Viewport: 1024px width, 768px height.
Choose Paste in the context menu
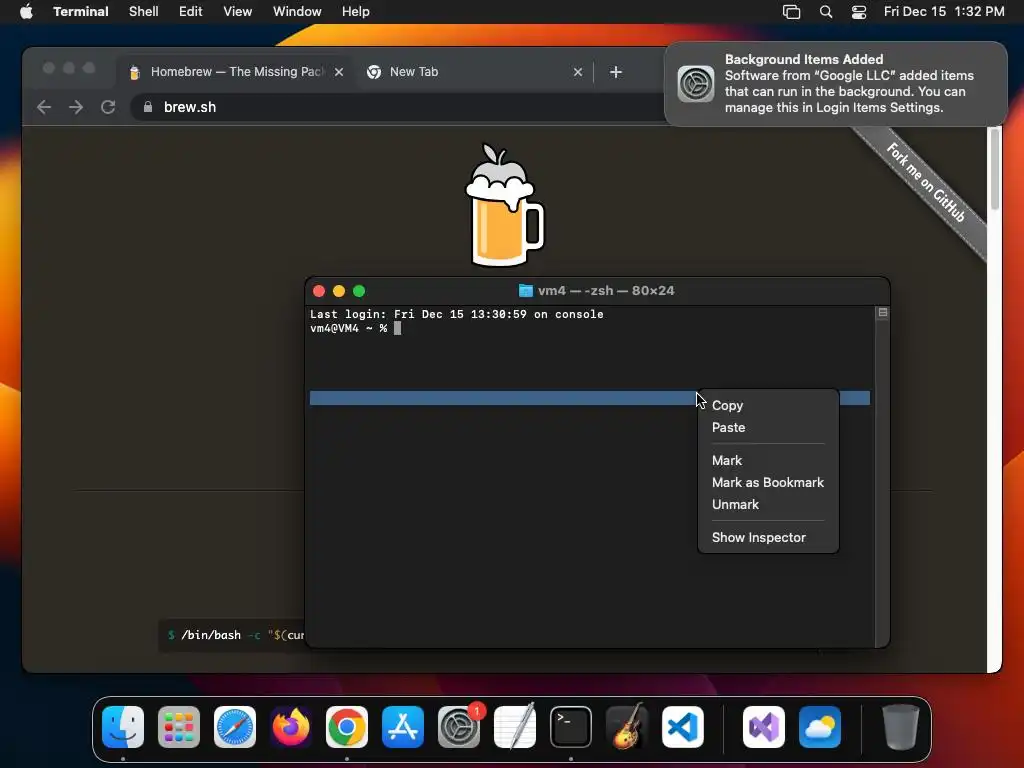(x=768, y=428)
